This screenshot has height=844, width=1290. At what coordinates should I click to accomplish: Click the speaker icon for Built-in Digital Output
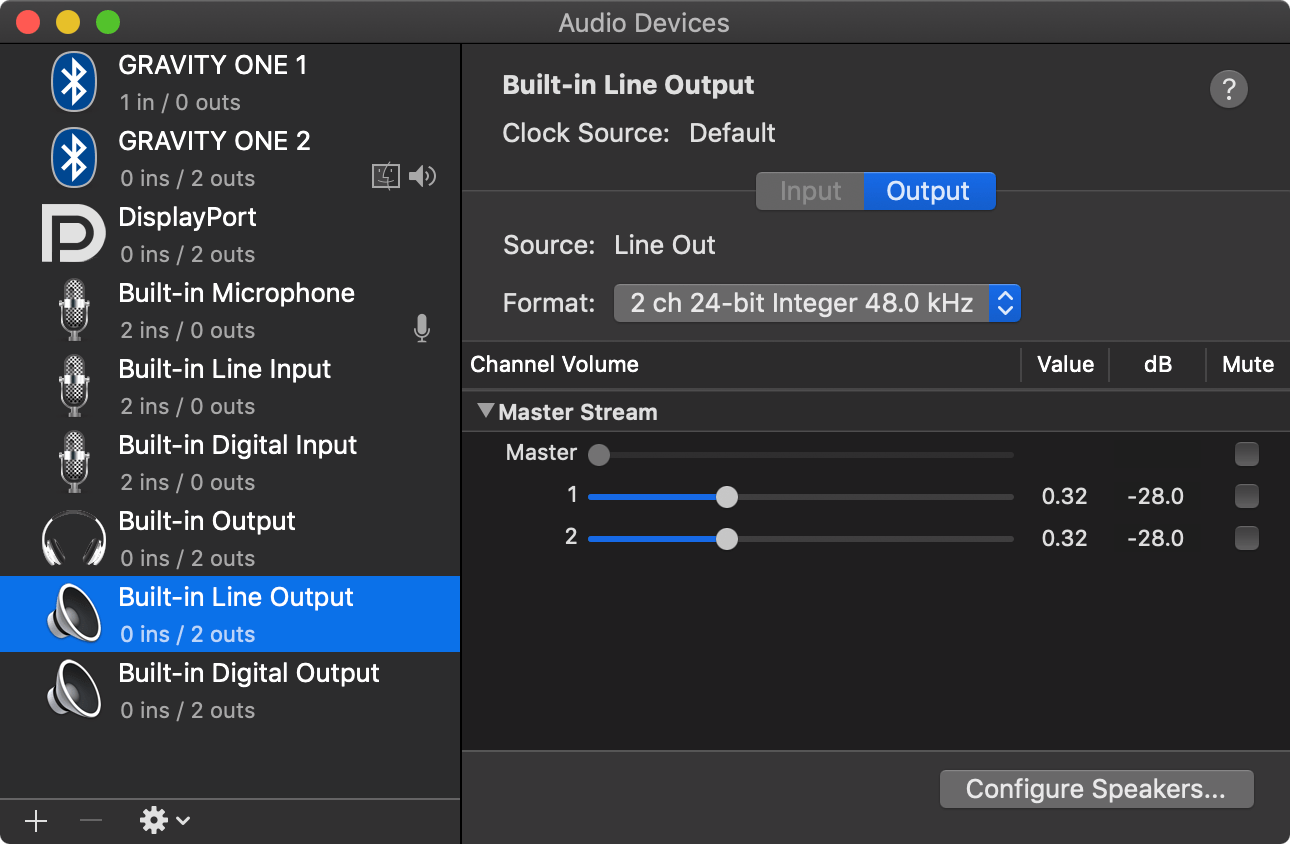click(x=73, y=689)
